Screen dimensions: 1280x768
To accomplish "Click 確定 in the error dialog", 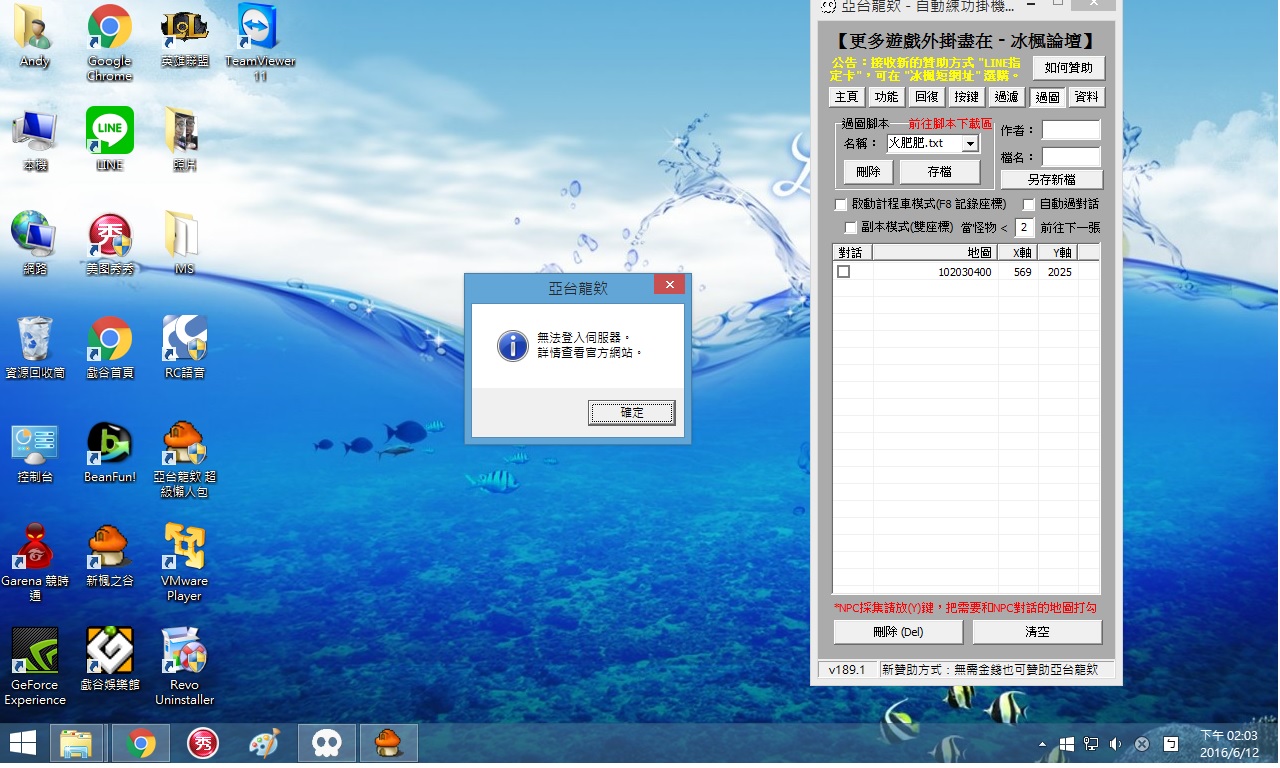I will tap(632, 412).
